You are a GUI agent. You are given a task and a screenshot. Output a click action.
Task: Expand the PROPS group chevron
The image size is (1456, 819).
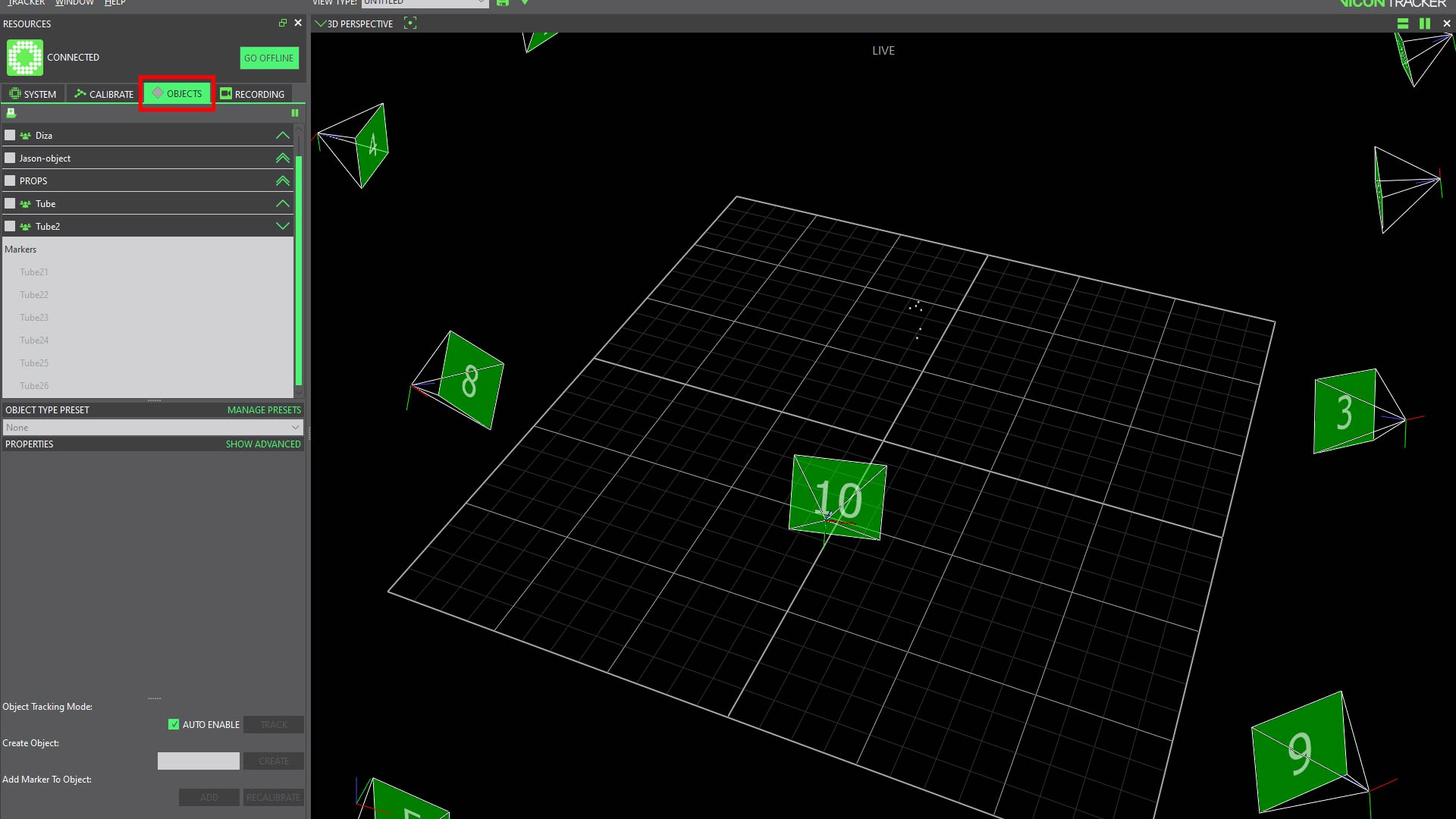(x=282, y=180)
